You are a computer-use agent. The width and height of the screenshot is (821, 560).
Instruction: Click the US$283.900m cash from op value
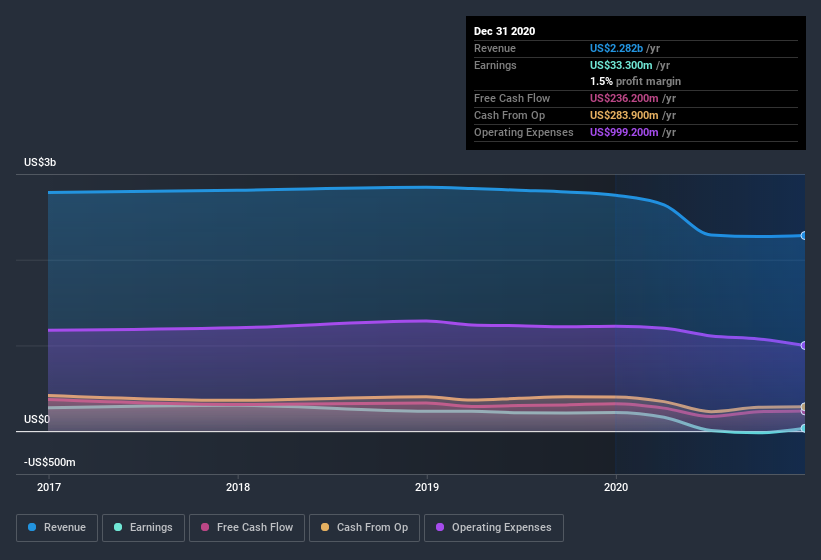pos(624,115)
